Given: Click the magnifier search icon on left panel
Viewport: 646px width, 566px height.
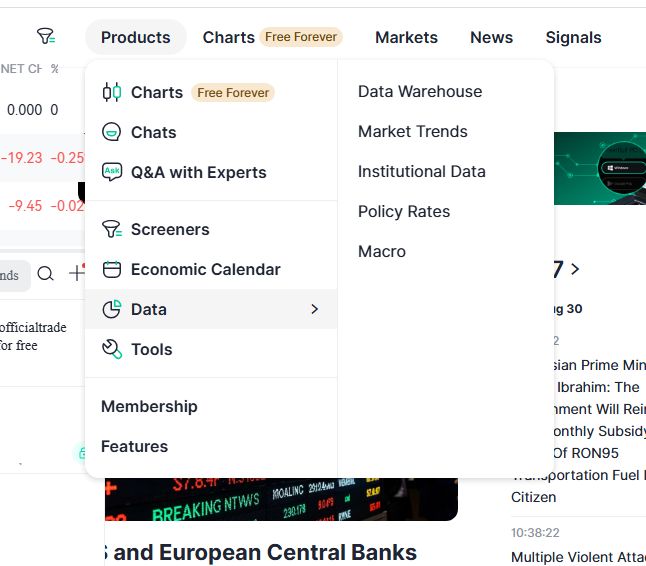Looking at the screenshot, I should [45, 274].
